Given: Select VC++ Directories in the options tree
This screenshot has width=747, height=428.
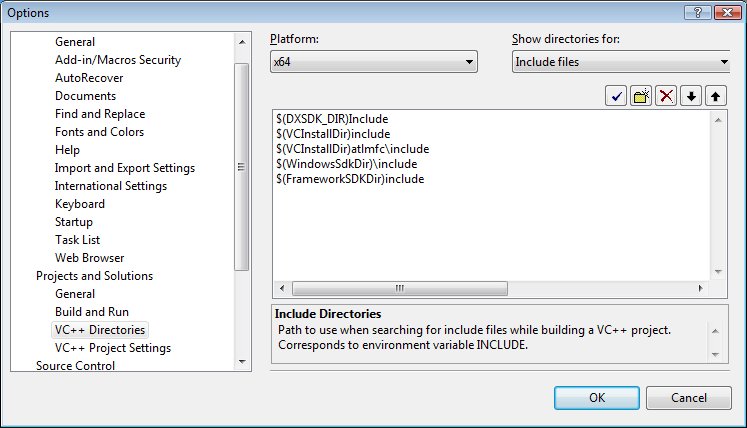Looking at the screenshot, I should click(x=99, y=330).
